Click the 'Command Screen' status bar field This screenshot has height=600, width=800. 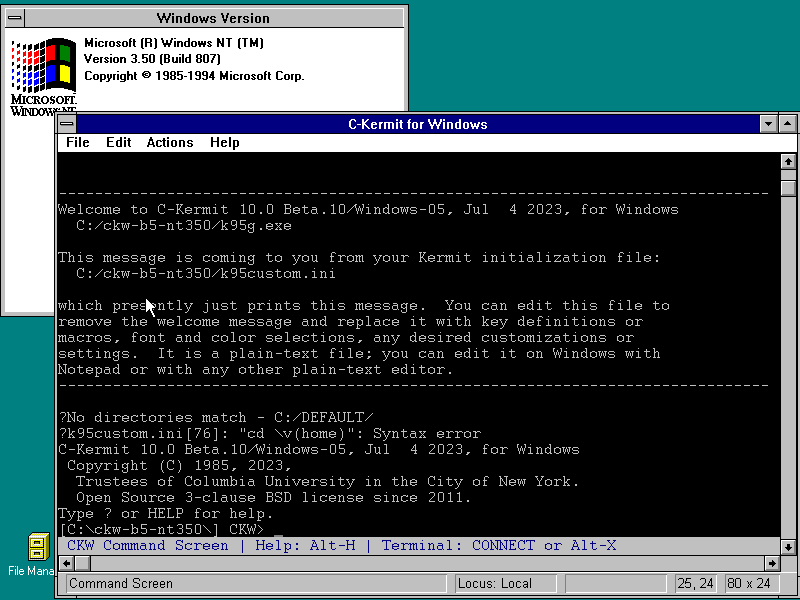pos(256,583)
